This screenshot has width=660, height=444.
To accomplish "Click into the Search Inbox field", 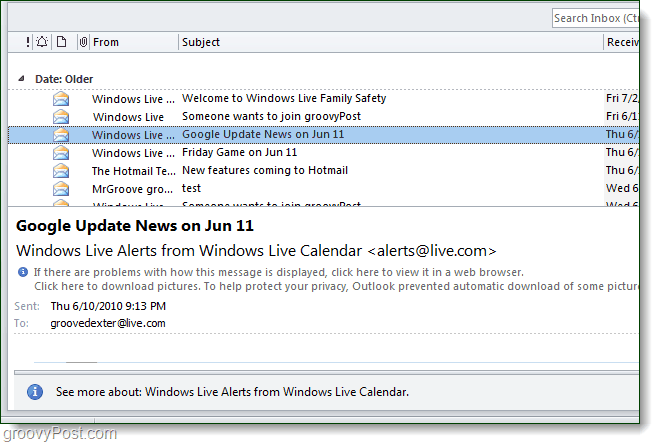I will 596,19.
